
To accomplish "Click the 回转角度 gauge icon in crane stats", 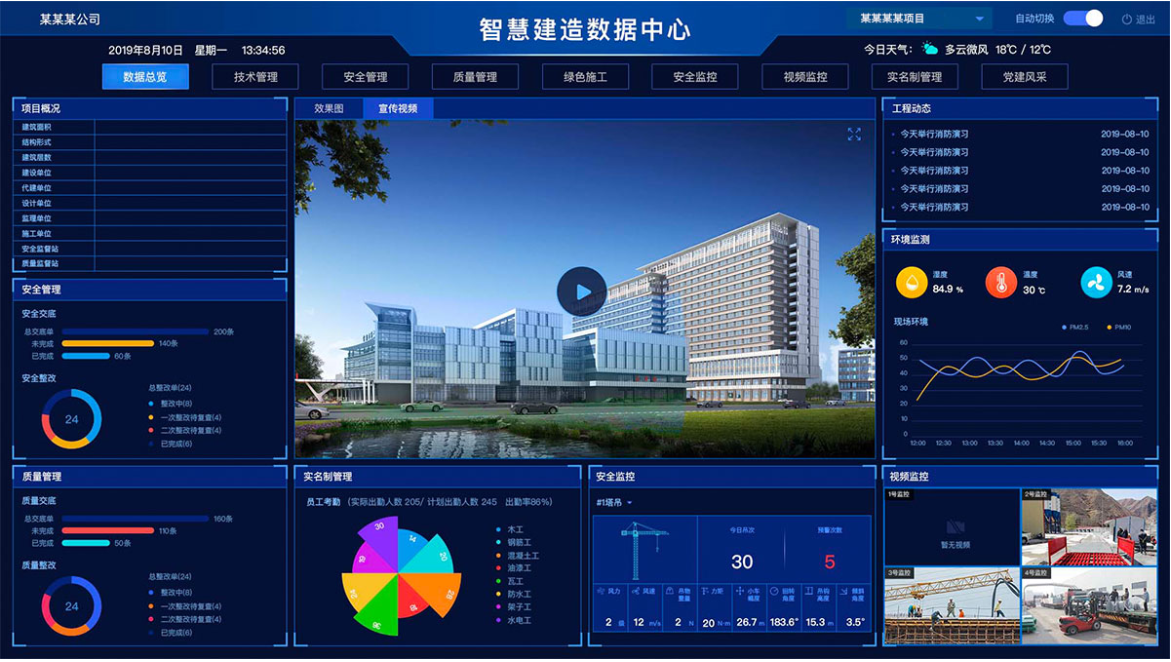I will coord(773,592).
